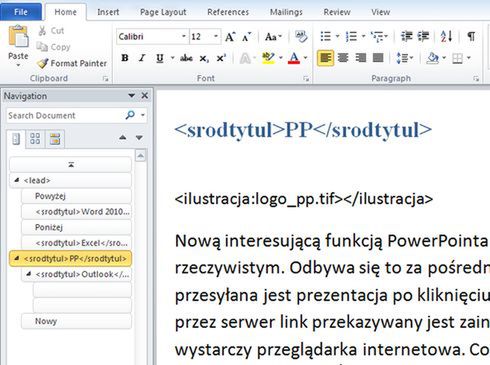Justify the paragraph text
The width and height of the screenshot is (490, 365).
pos(378,58)
